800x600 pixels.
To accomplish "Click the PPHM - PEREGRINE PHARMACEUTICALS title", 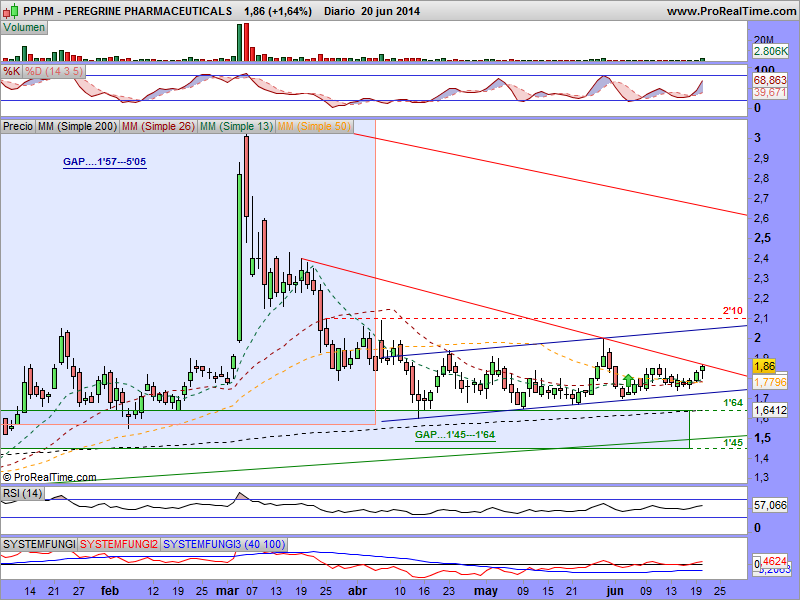I will pyautogui.click(x=128, y=11).
